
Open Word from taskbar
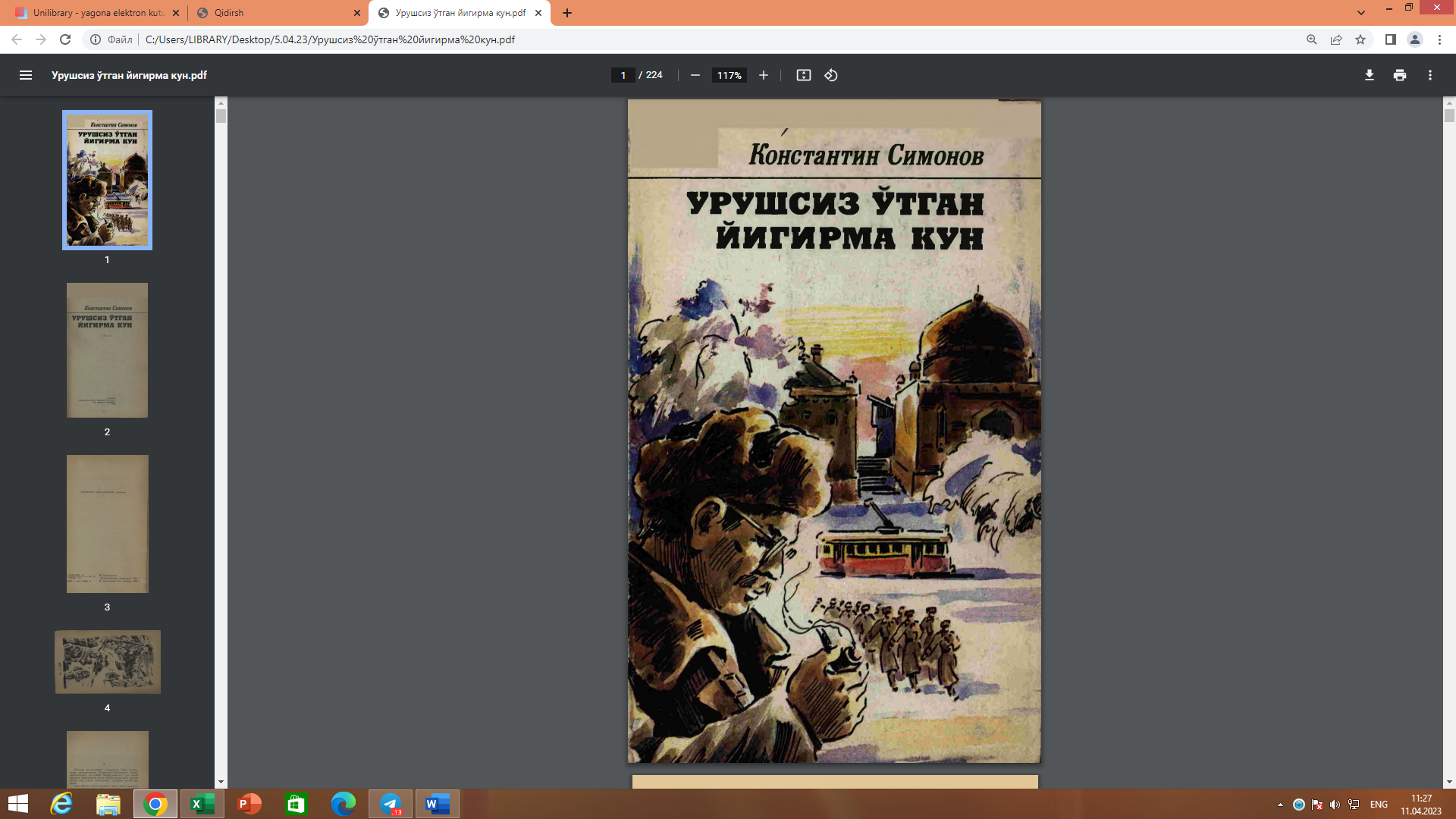point(438,804)
